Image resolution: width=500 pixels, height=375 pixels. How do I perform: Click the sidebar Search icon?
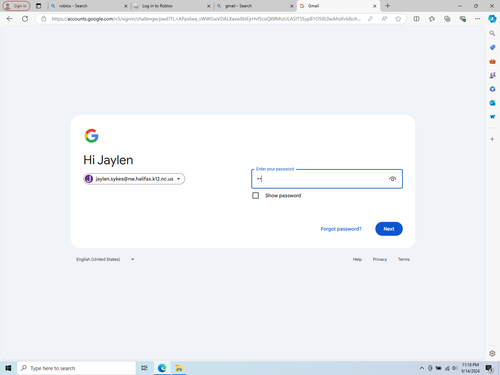[x=492, y=33]
